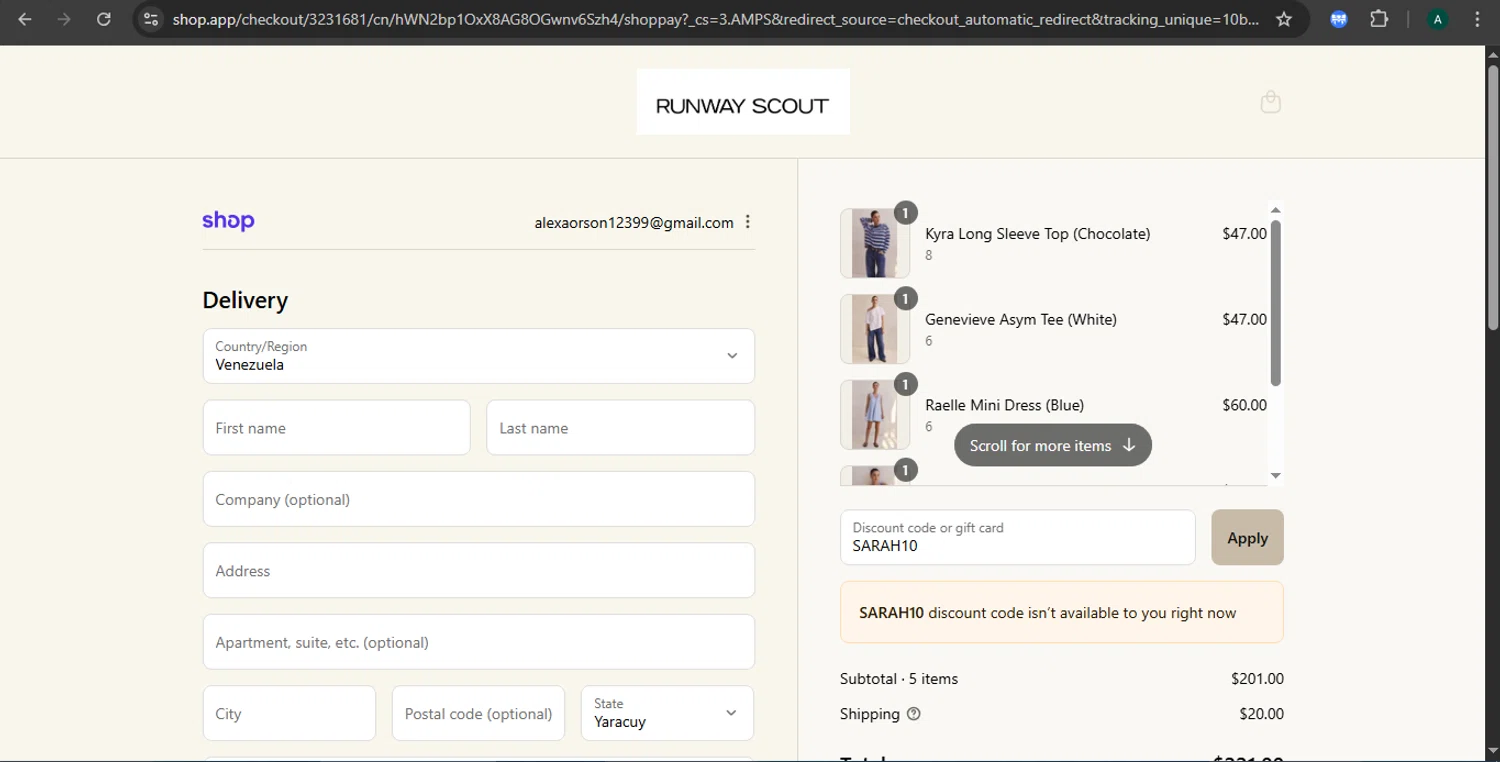Click the $60.00 price of Raelle dress

(1244, 405)
